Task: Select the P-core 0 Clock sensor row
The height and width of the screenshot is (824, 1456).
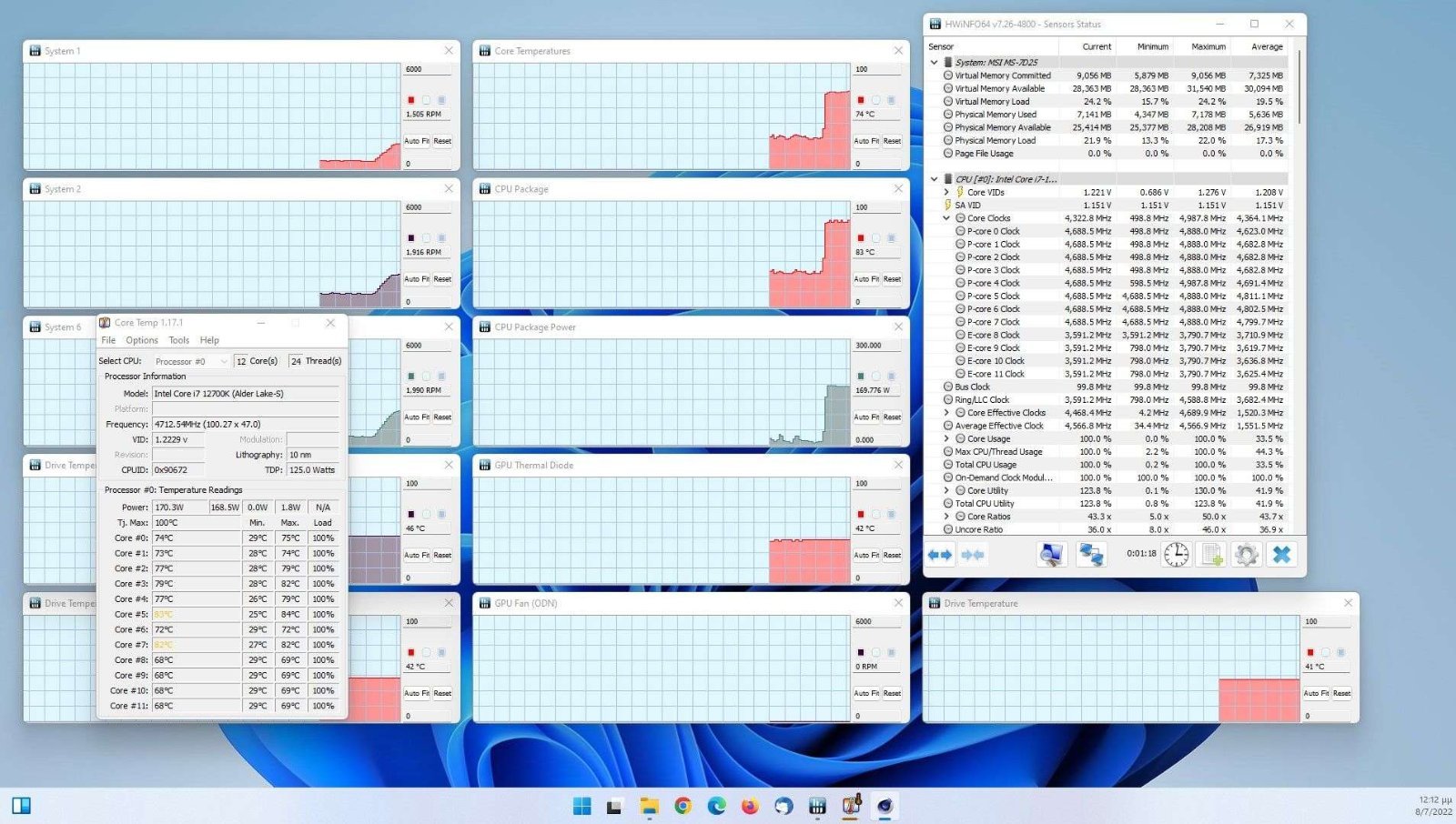Action: [1107, 231]
